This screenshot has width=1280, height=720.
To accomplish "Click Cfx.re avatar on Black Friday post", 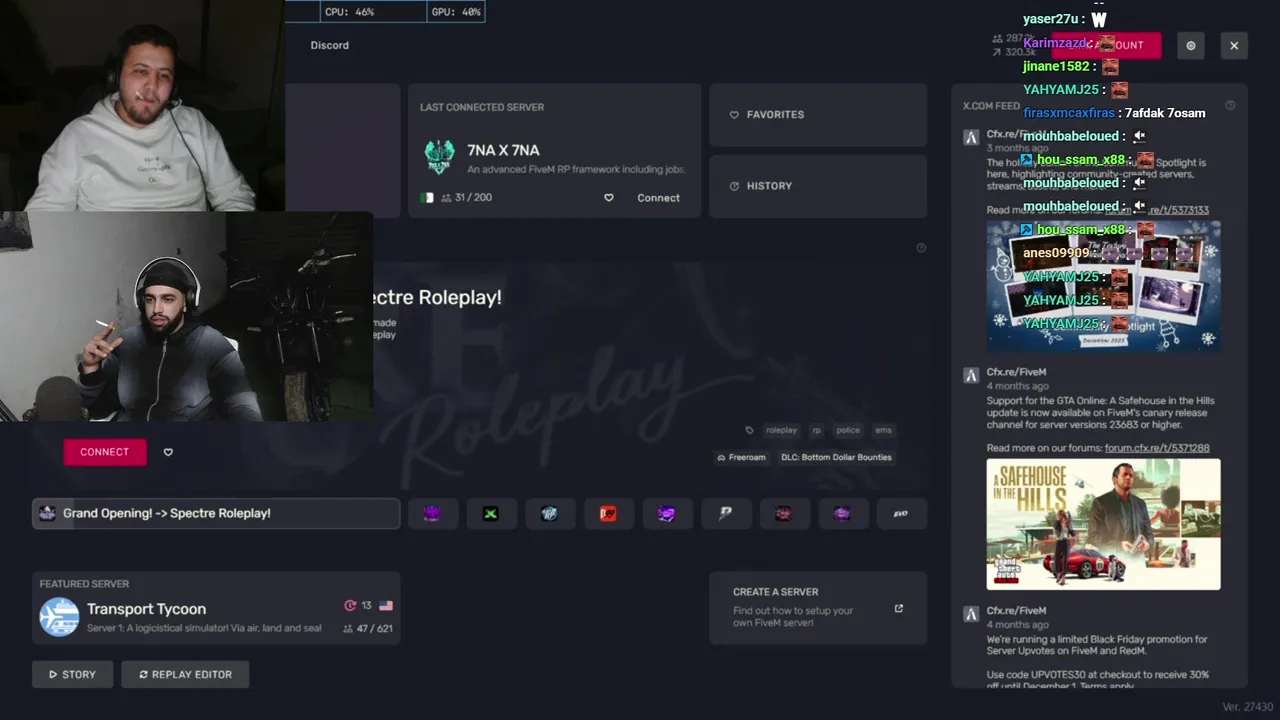I will tap(970, 614).
